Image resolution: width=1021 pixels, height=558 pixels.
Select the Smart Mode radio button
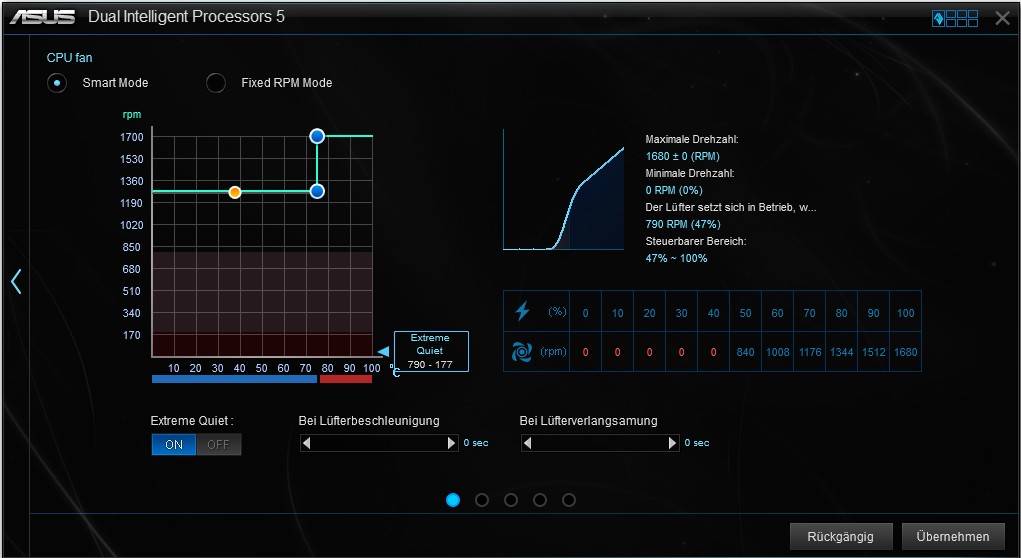pyautogui.click(x=57, y=83)
